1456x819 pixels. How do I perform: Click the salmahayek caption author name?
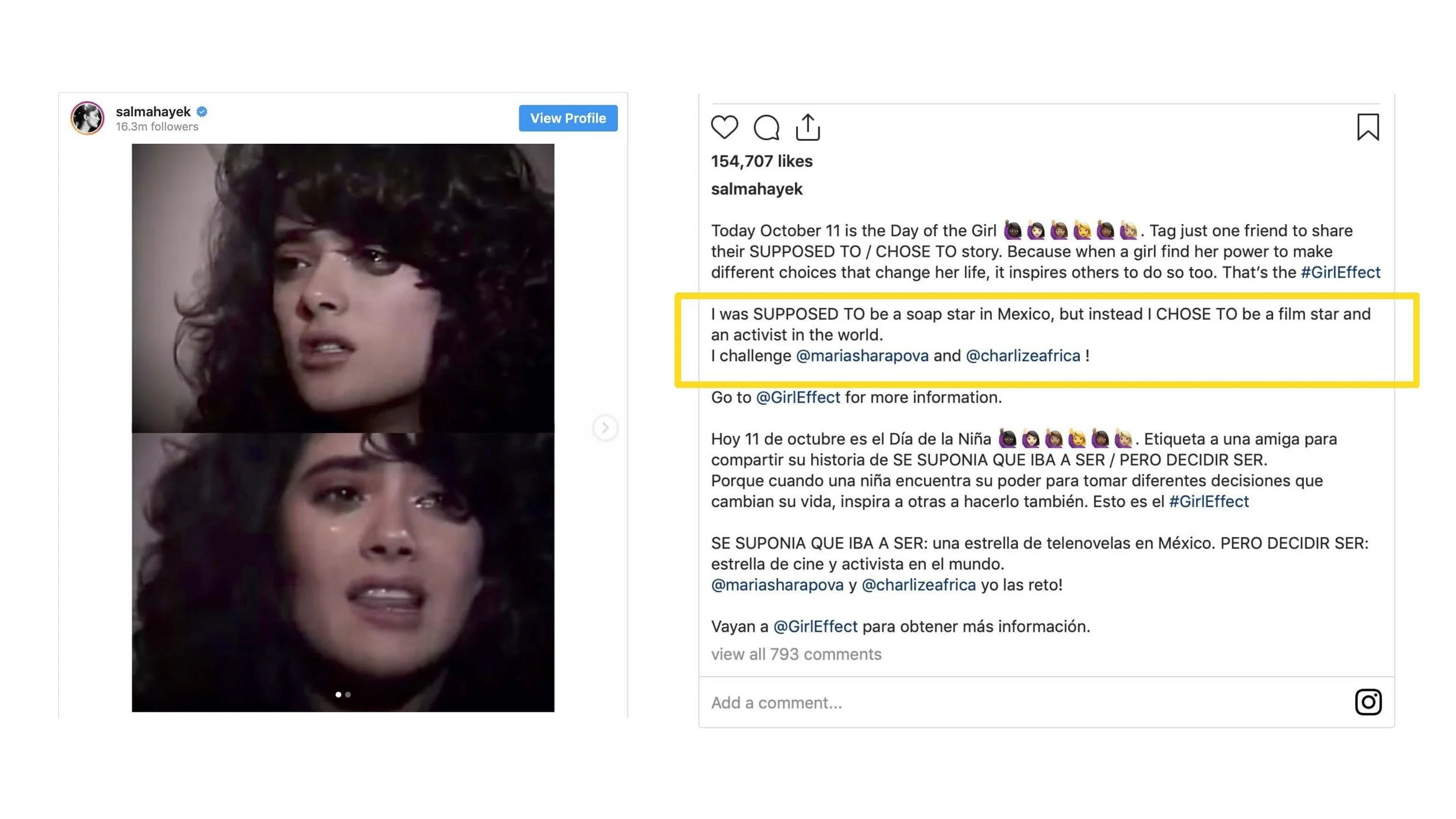(x=757, y=189)
